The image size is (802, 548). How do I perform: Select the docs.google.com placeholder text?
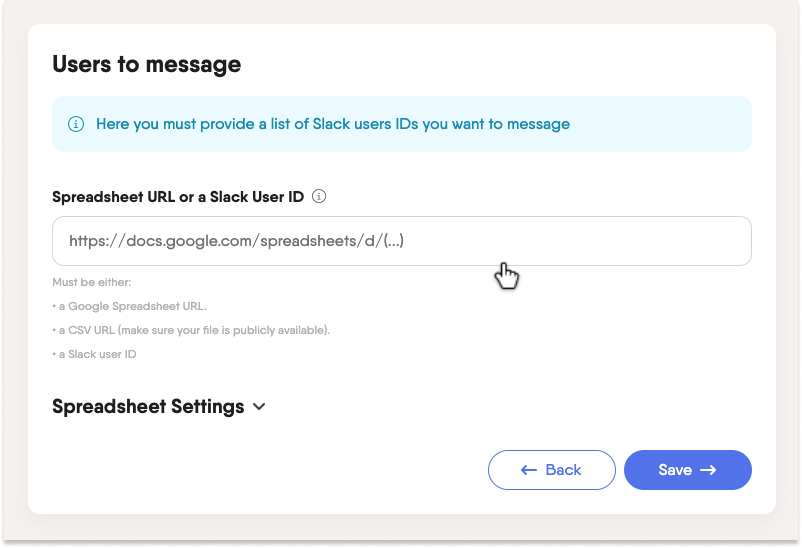click(x=236, y=241)
